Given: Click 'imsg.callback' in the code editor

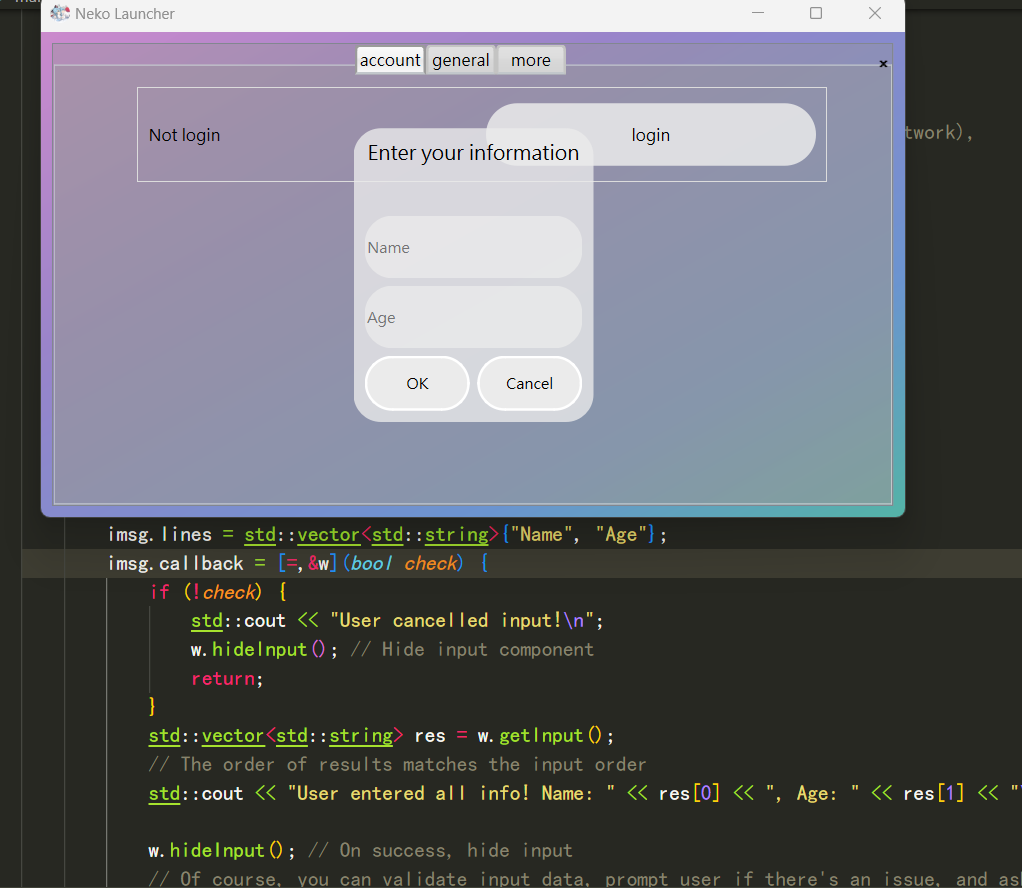Looking at the screenshot, I should point(175,563).
